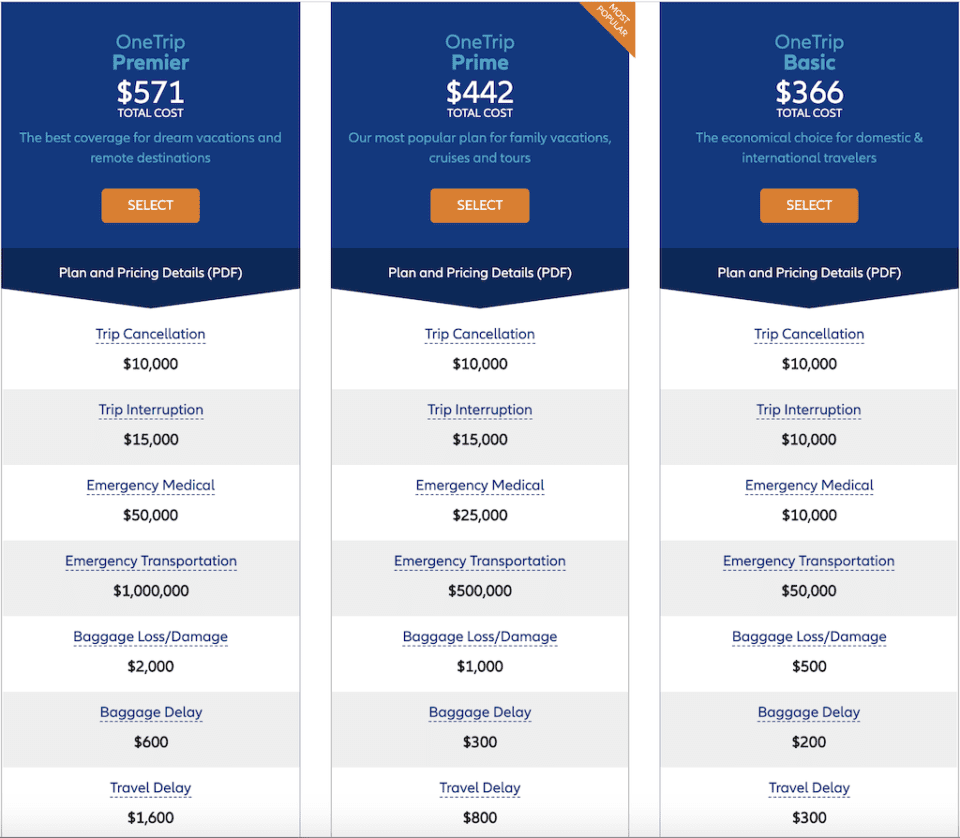Click Baggage Loss/Damage under Prime plan
The image size is (960, 838).
click(480, 637)
